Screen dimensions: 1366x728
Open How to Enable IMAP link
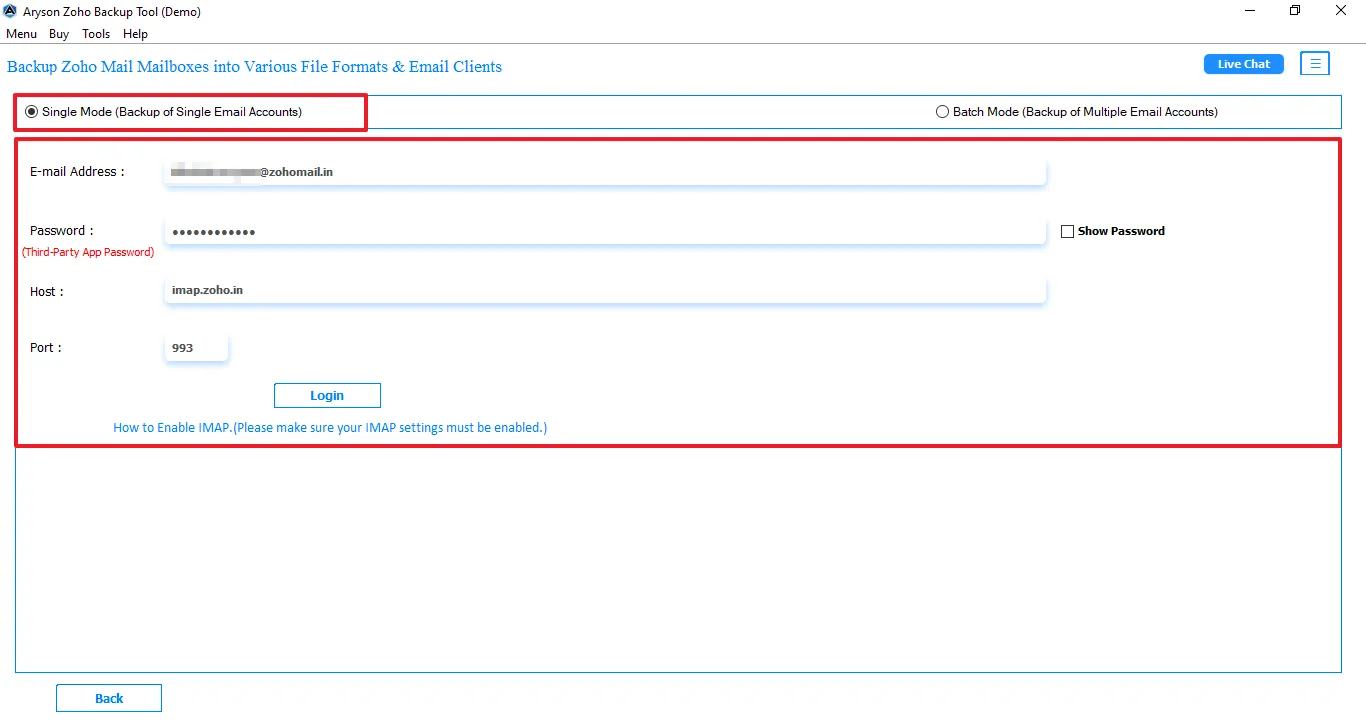point(330,427)
